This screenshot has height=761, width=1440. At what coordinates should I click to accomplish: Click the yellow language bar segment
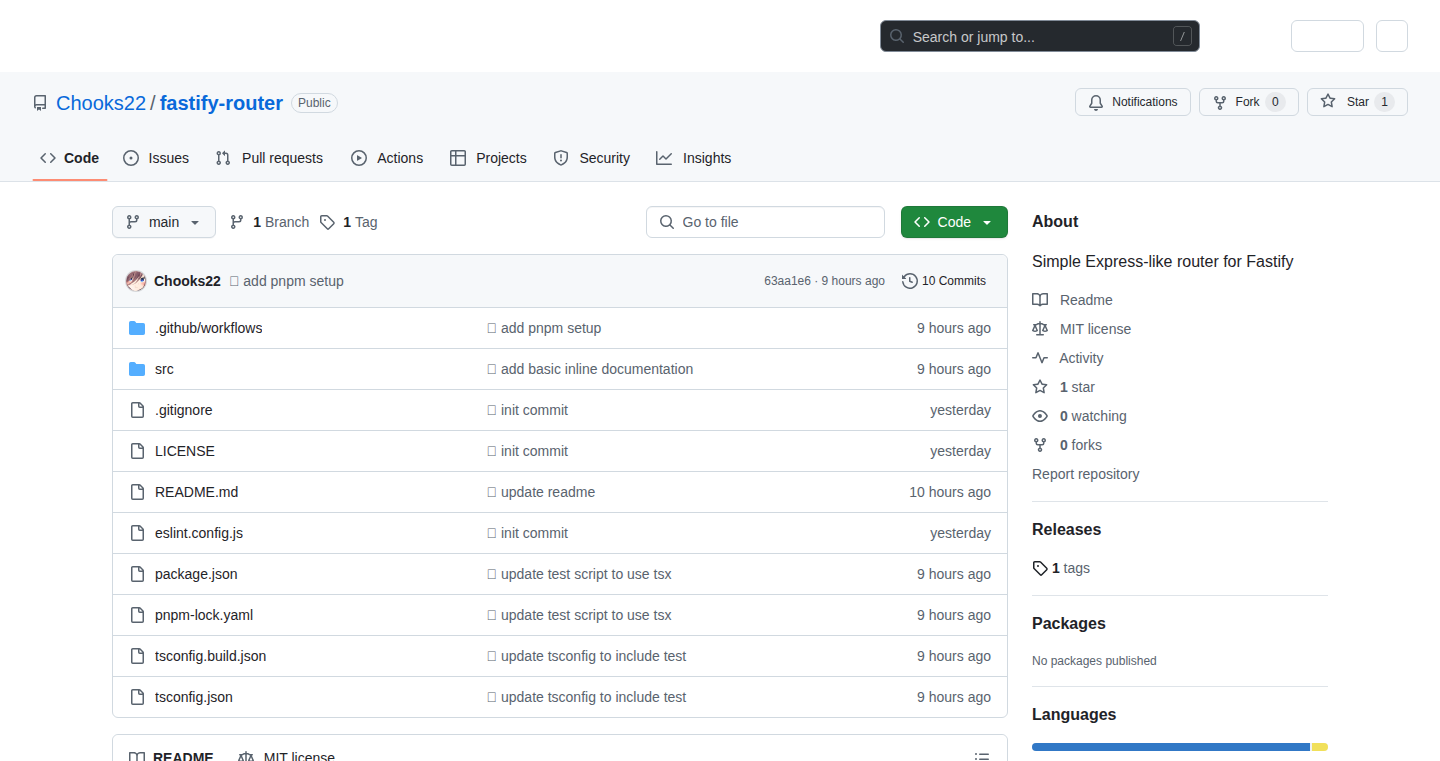(x=1320, y=747)
